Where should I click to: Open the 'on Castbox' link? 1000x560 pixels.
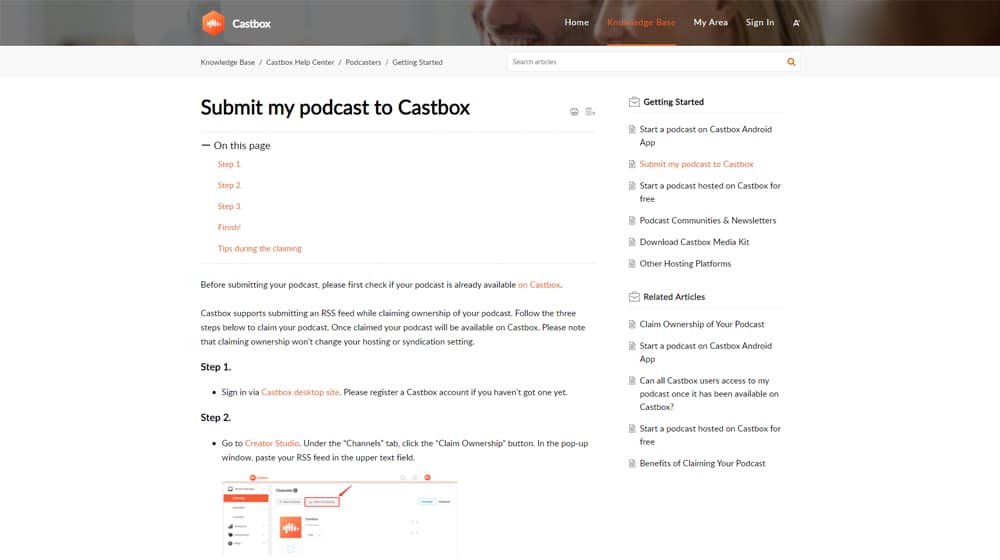[539, 285]
